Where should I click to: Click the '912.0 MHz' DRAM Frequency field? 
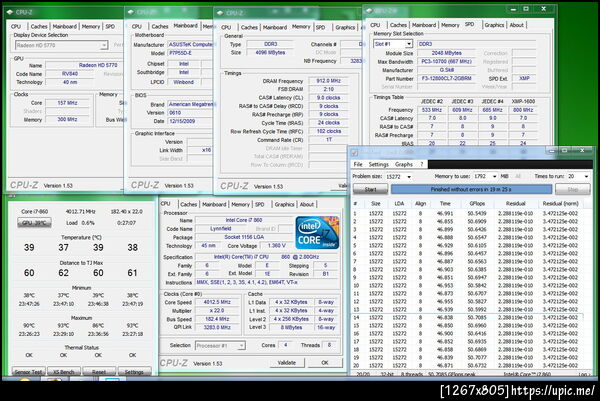click(329, 81)
